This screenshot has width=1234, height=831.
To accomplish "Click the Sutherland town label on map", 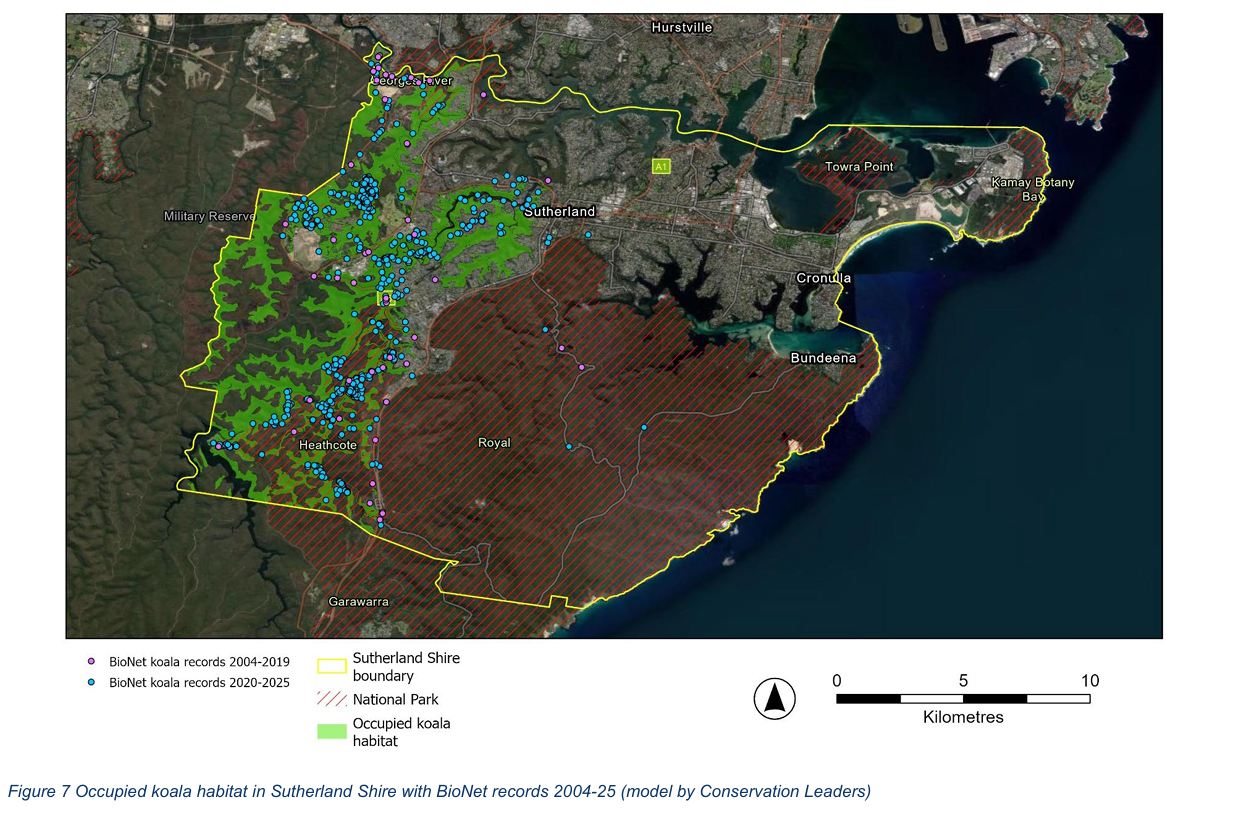I will point(560,211).
